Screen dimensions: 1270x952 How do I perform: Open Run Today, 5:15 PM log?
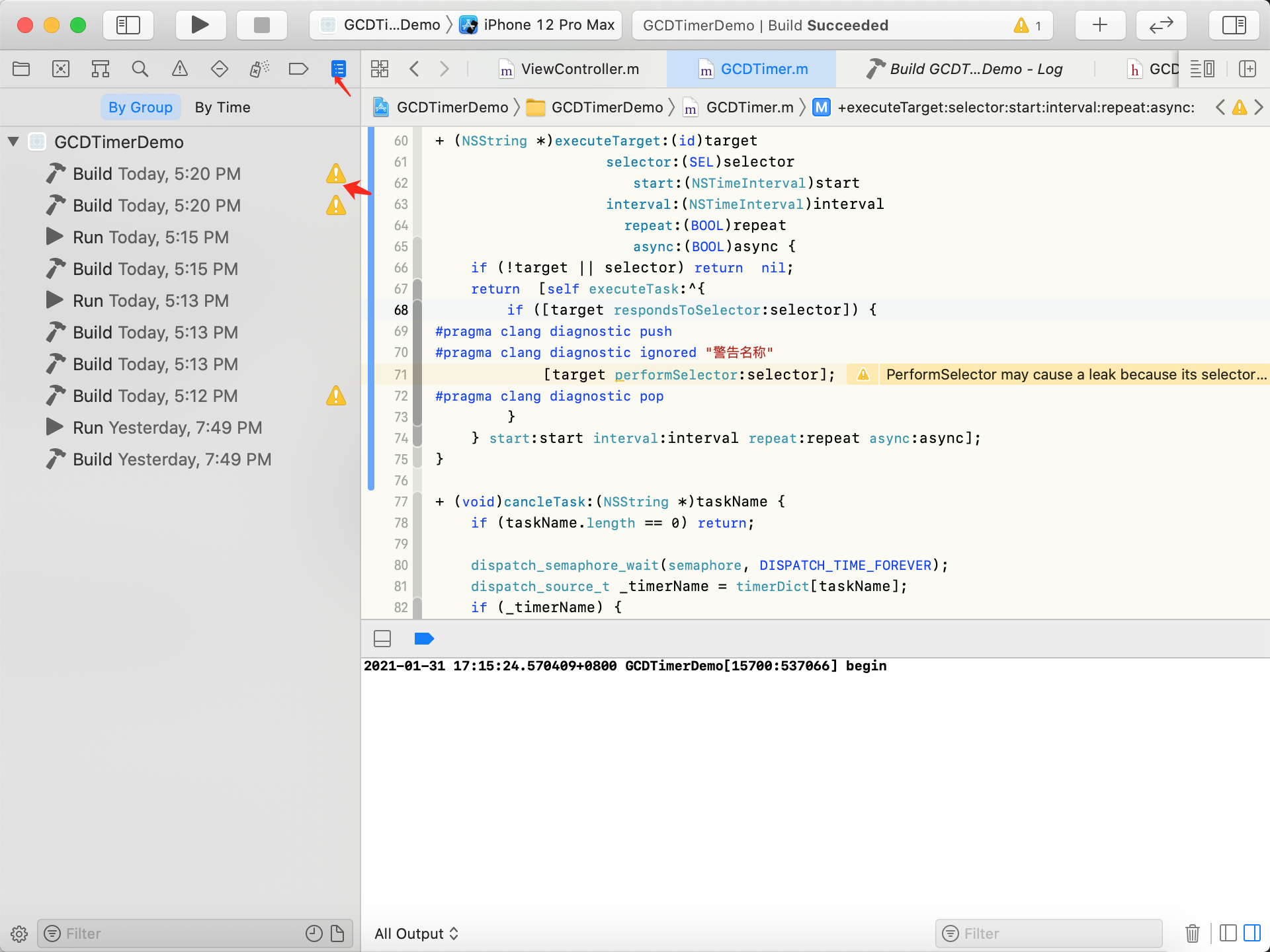(150, 237)
